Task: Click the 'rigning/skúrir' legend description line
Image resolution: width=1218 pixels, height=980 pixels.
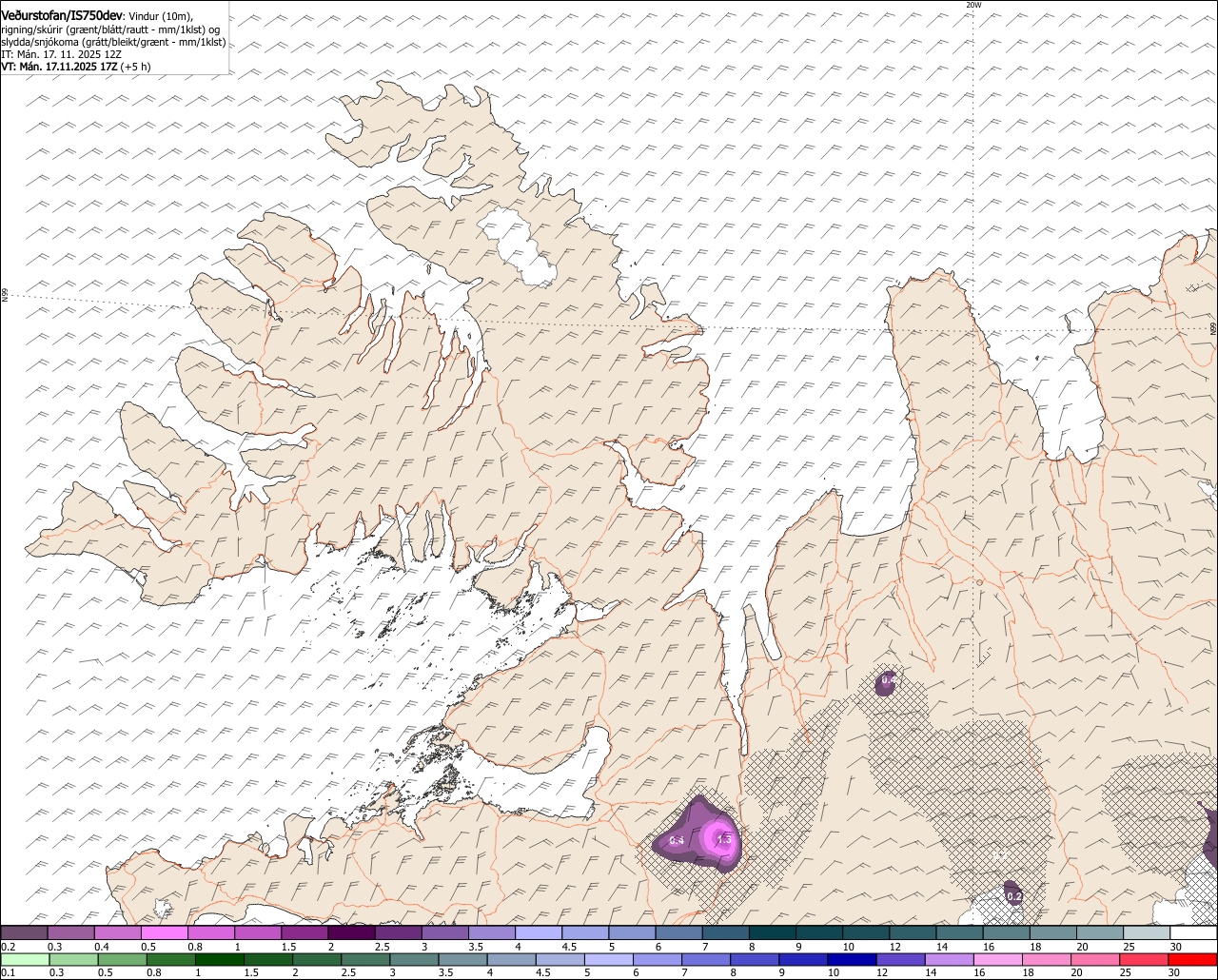Action: (x=109, y=29)
